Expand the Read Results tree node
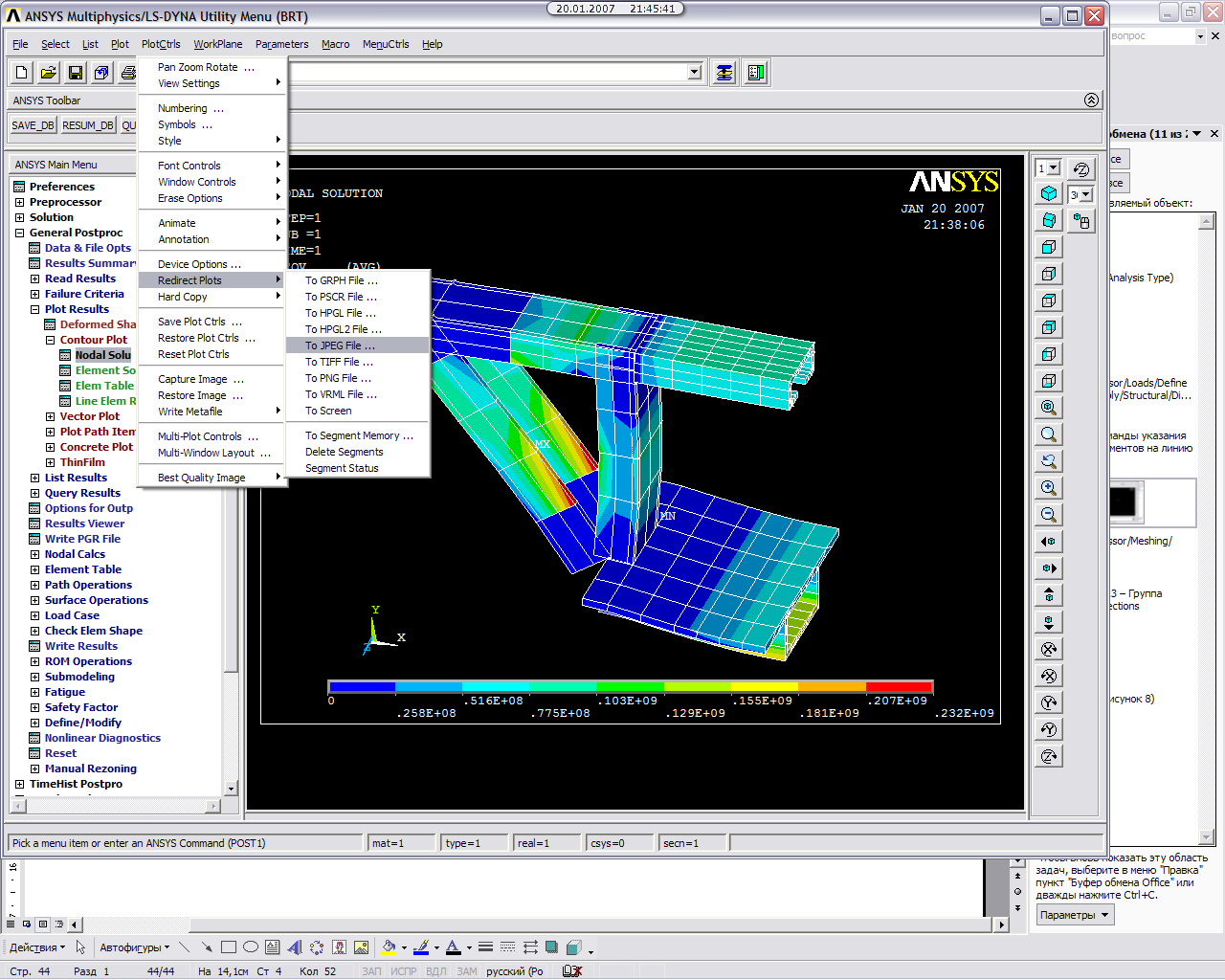1225x980 pixels. point(34,278)
